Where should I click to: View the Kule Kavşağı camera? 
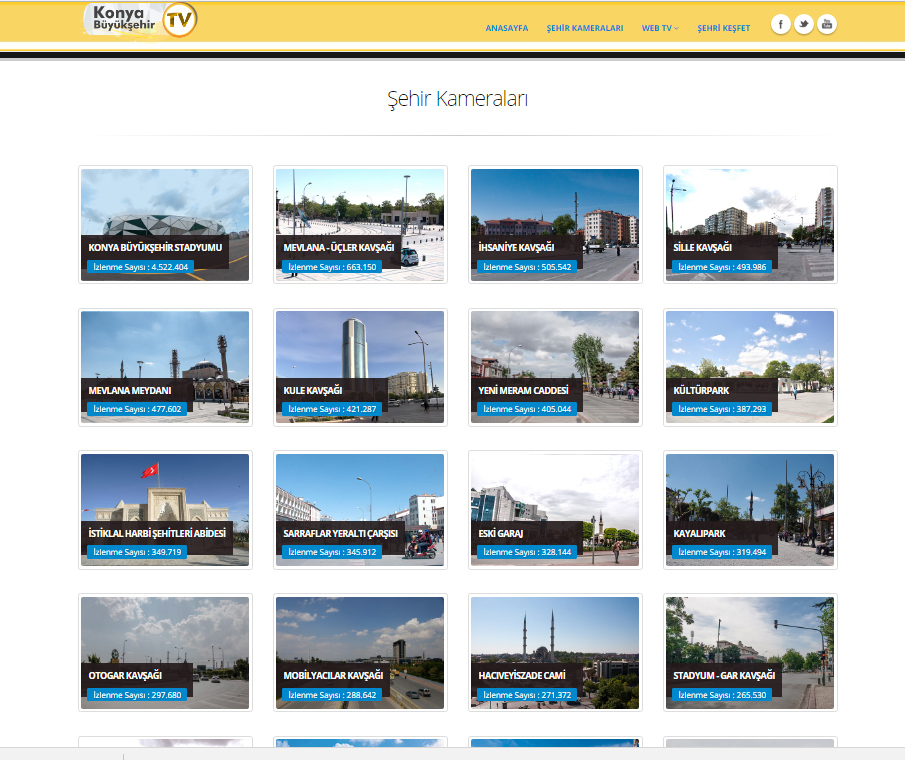pos(360,367)
